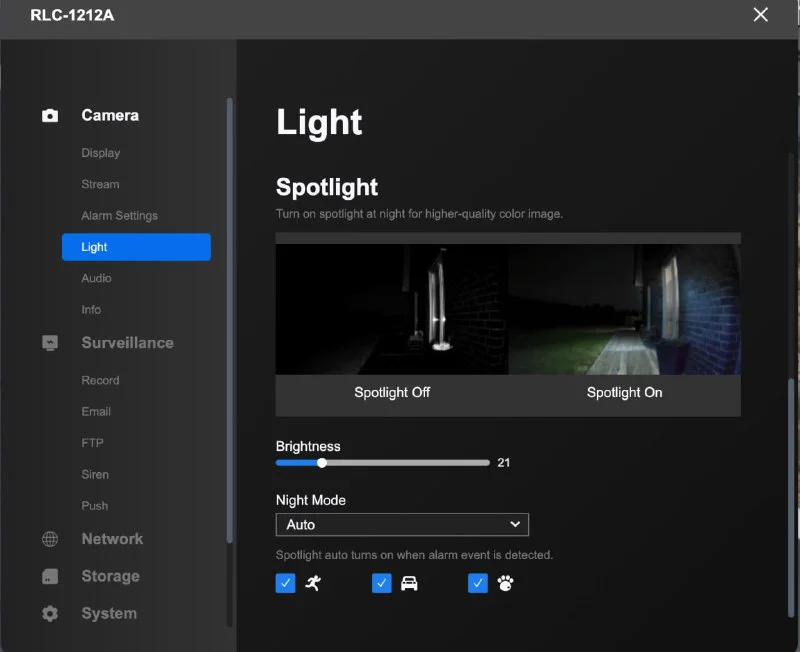The width and height of the screenshot is (800, 652).
Task: Click the Camera section icon
Action: tap(49, 116)
